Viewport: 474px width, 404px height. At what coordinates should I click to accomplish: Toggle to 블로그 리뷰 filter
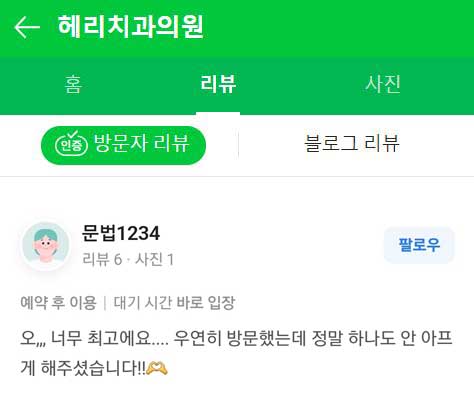coord(352,144)
